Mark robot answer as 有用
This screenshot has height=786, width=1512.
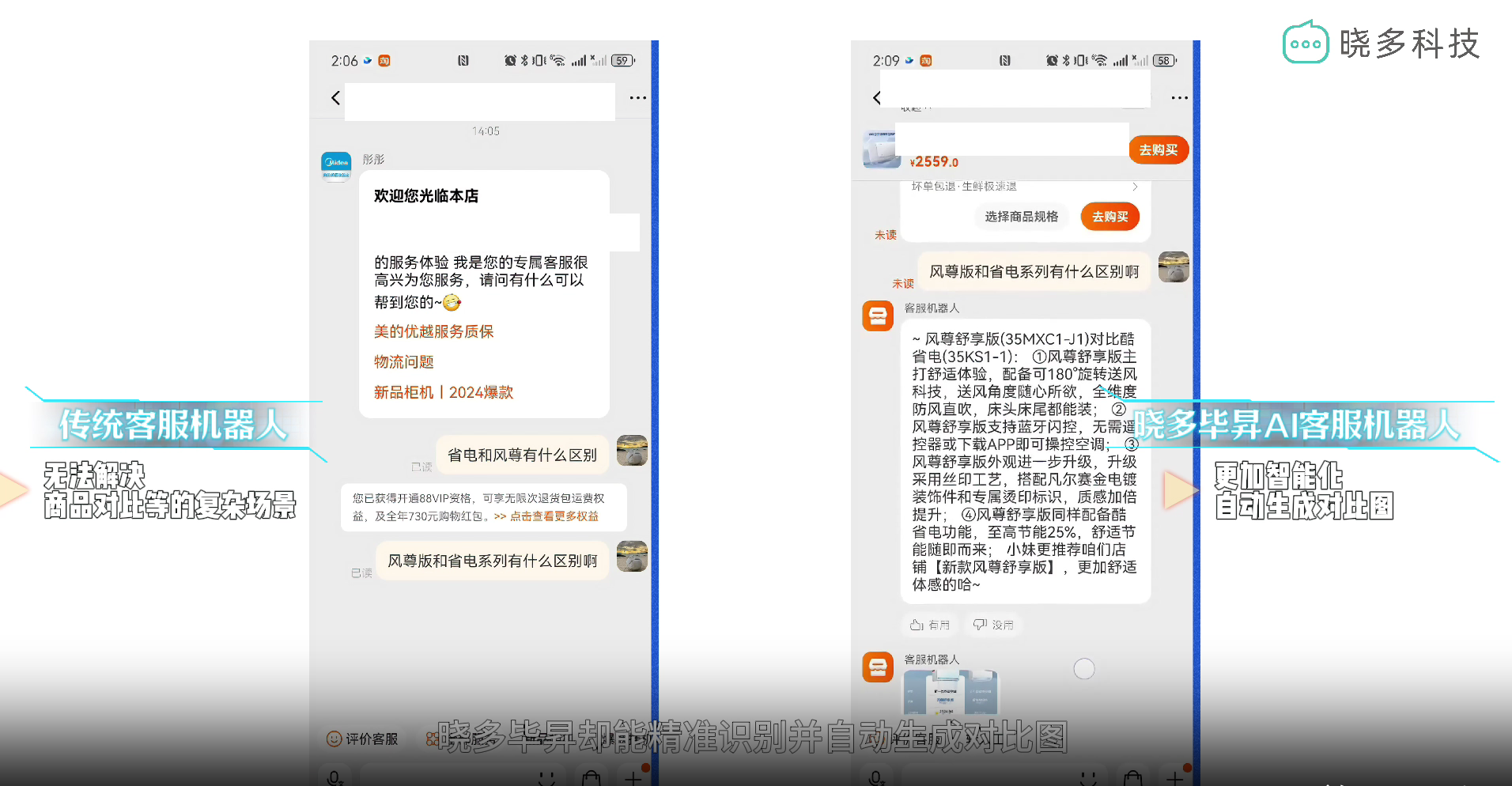tap(930, 625)
